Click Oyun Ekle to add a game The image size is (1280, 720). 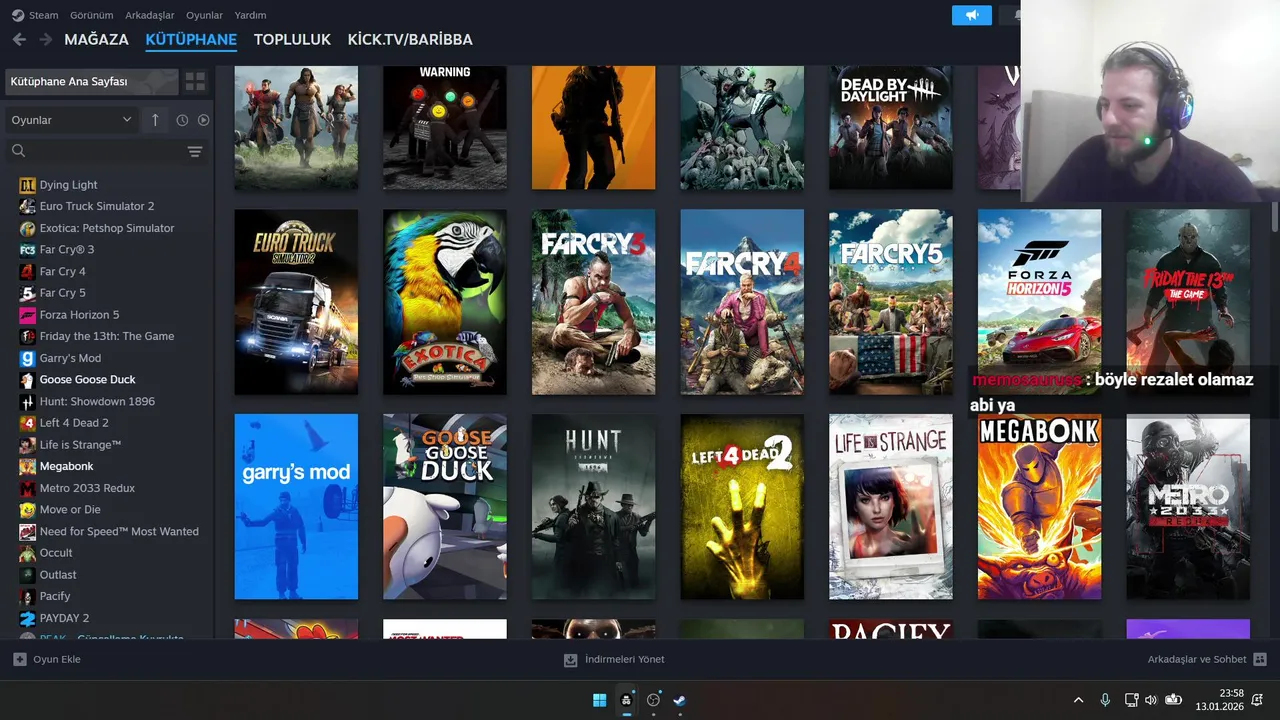coord(47,660)
